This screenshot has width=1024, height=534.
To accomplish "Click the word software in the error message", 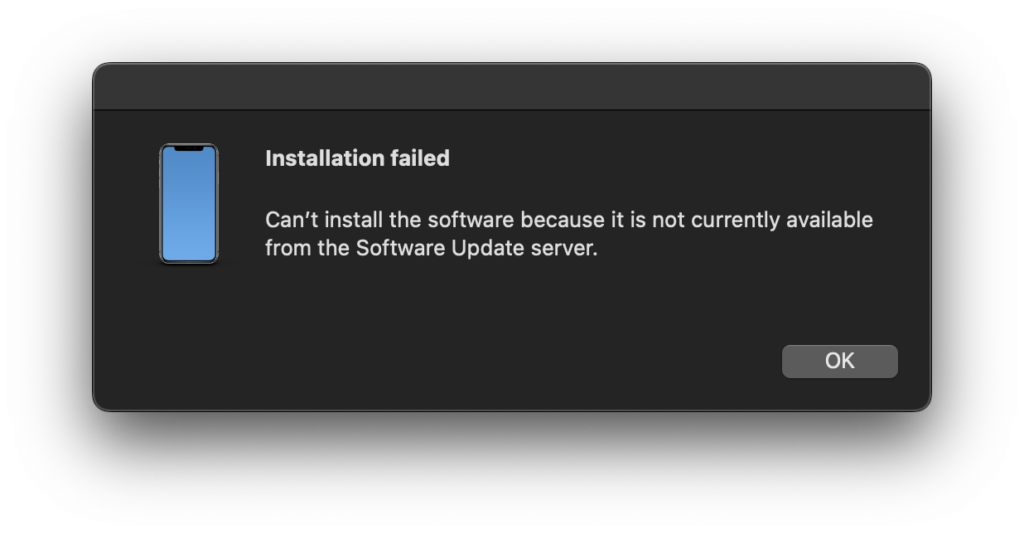I will (x=471, y=220).
